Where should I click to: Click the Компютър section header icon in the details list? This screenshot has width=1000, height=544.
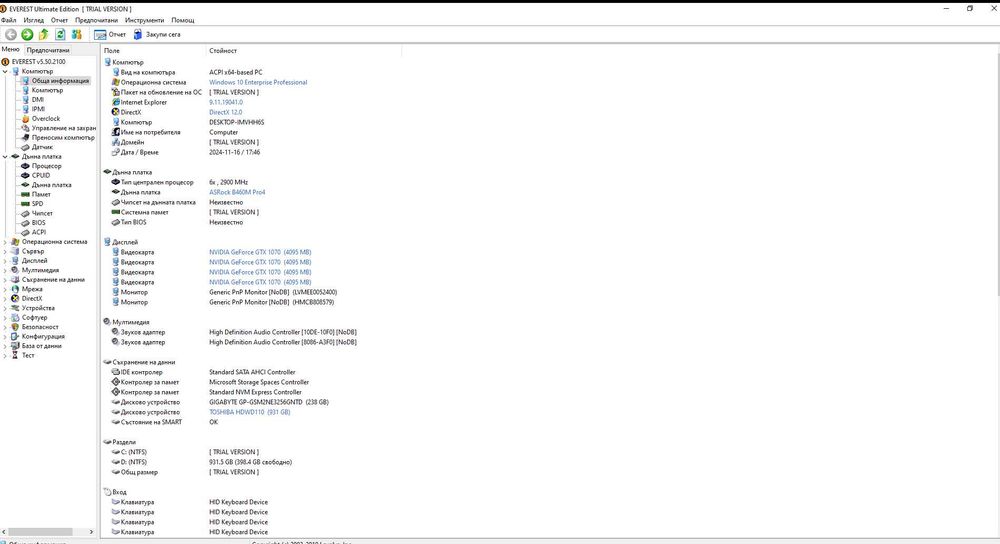[x=107, y=62]
